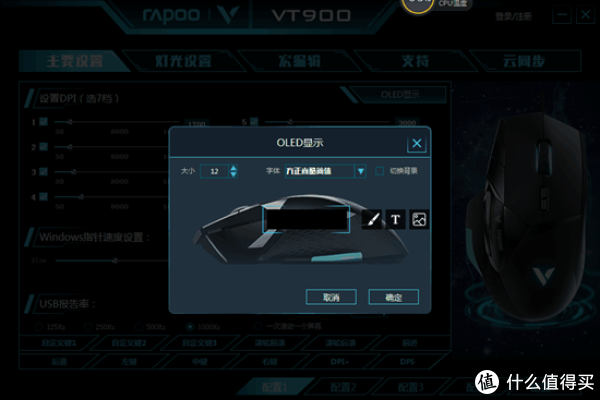Toggle DPI level 1 checkbox
600x400 pixels.
(44, 122)
